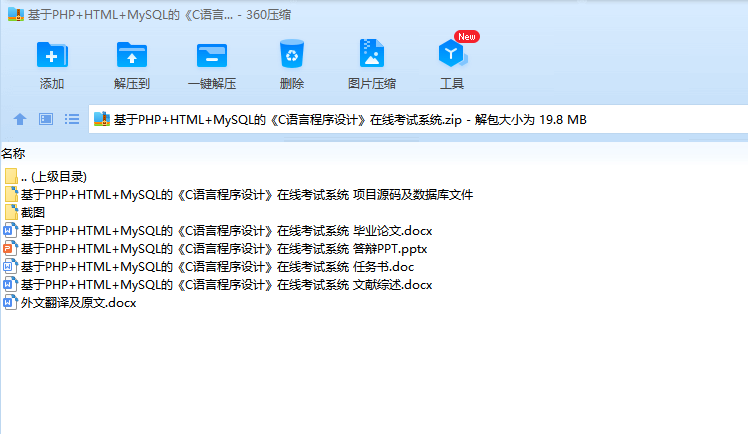748x434 pixels.
Task: Select the 项目源码及数据库文件 folder
Action: click(x=239, y=195)
